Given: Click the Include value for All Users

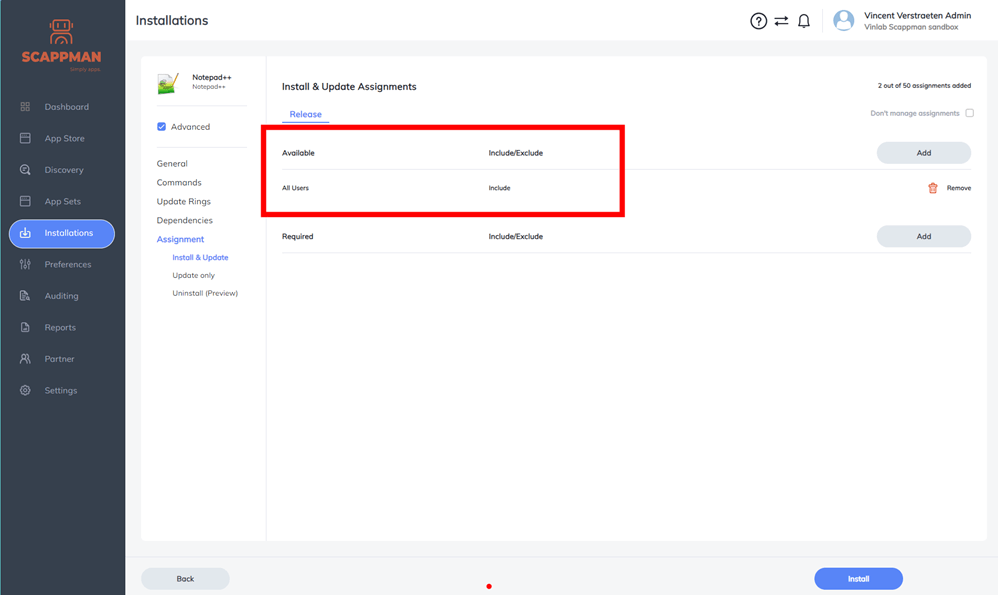Looking at the screenshot, I should (x=500, y=188).
